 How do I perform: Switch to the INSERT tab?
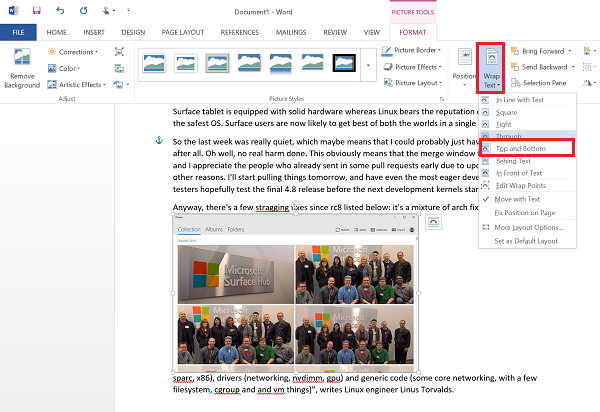tap(94, 33)
